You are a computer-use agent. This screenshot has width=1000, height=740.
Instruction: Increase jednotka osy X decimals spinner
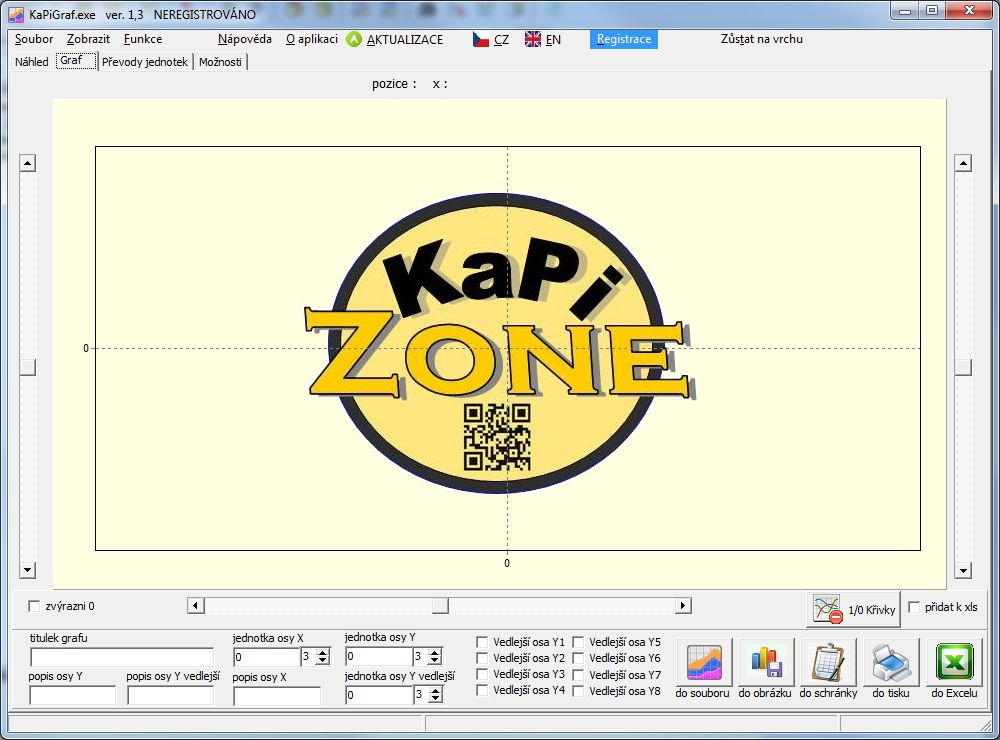point(323,652)
